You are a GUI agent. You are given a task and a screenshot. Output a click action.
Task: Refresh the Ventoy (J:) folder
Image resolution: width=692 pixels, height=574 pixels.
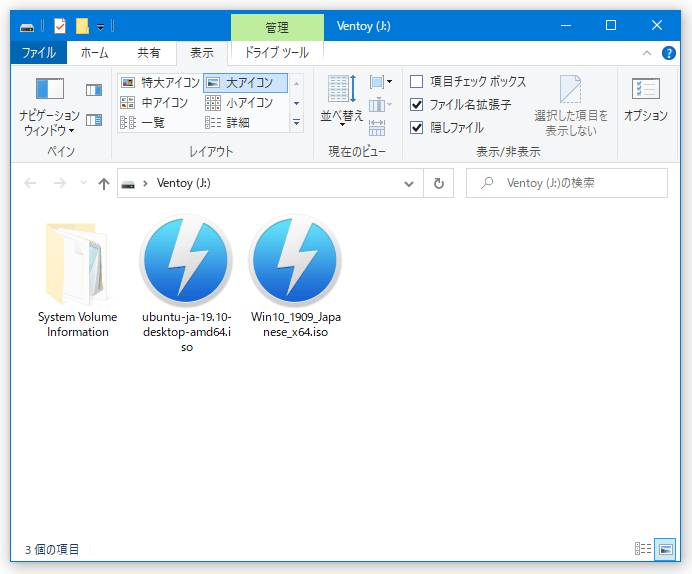click(439, 184)
